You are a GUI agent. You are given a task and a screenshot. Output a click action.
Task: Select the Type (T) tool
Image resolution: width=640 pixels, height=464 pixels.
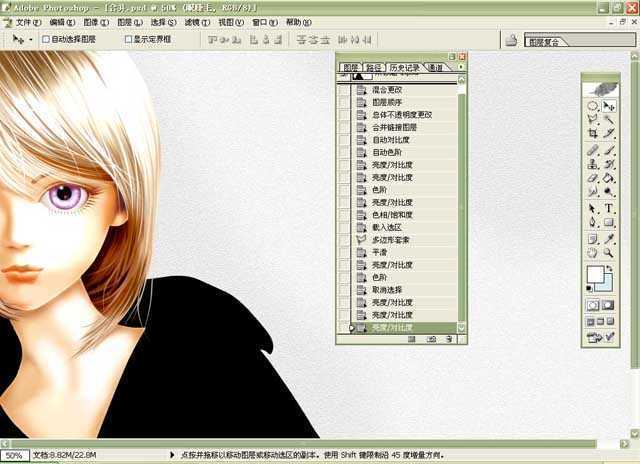(609, 209)
